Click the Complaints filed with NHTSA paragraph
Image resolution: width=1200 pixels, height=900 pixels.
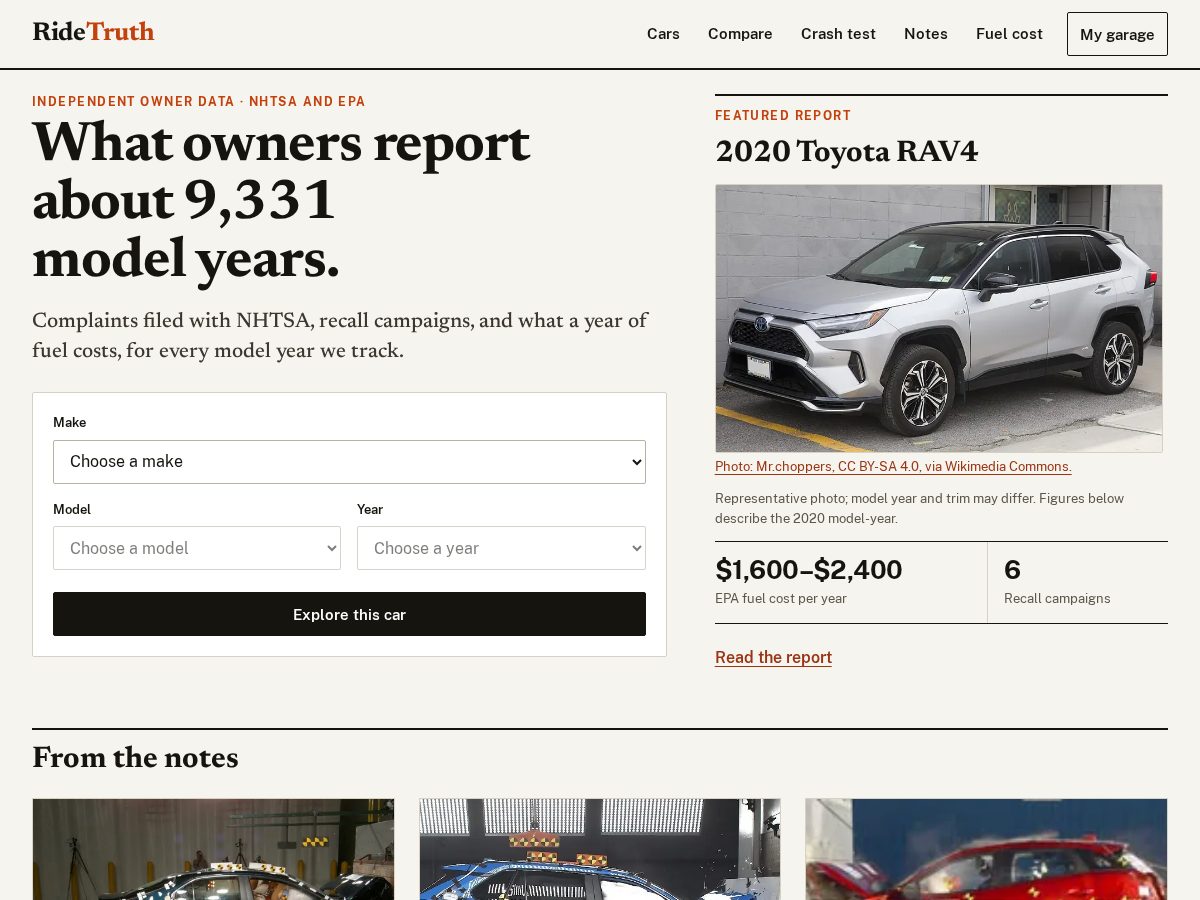340,336
